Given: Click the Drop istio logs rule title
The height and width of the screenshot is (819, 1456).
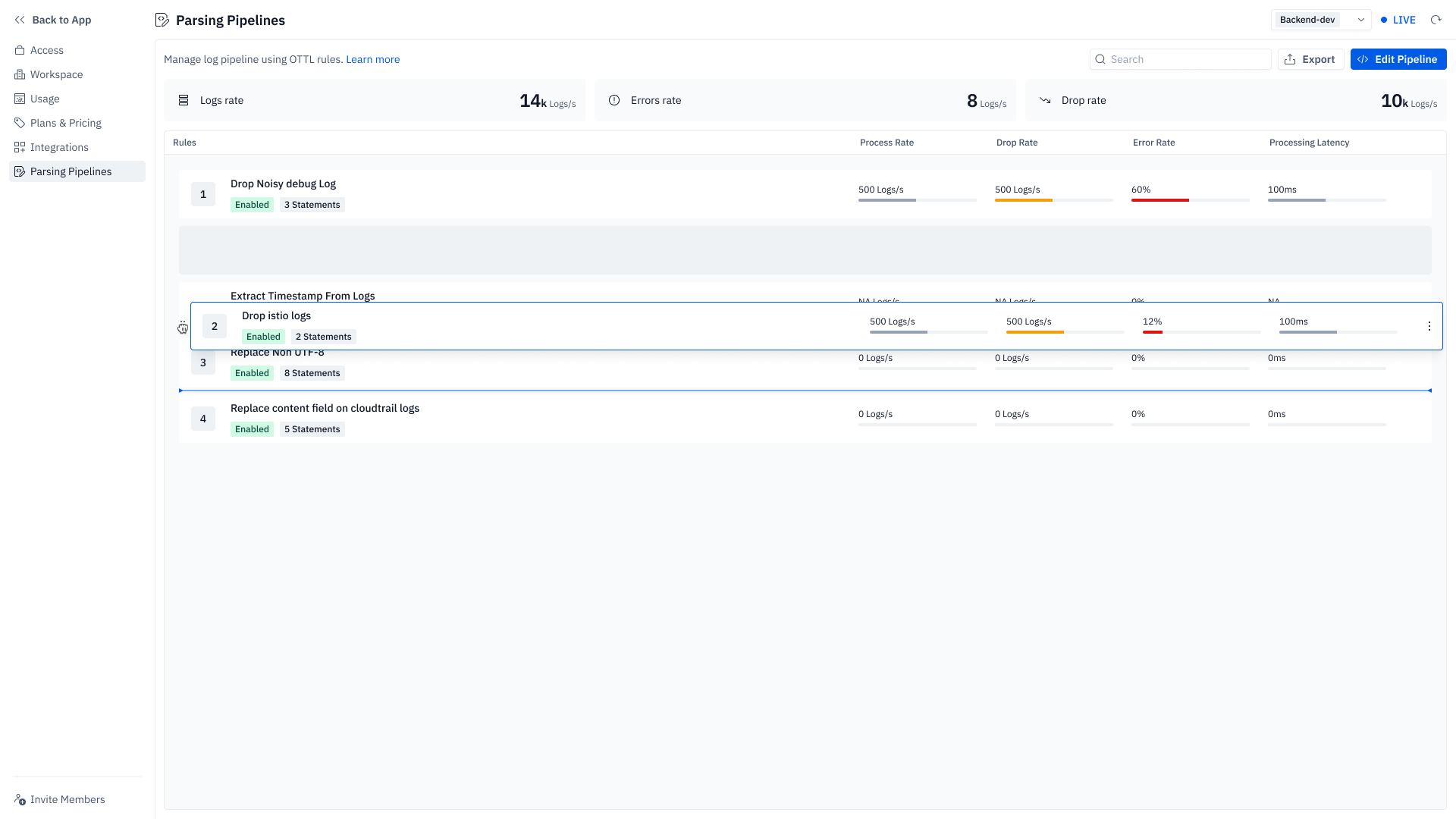Looking at the screenshot, I should (276, 315).
